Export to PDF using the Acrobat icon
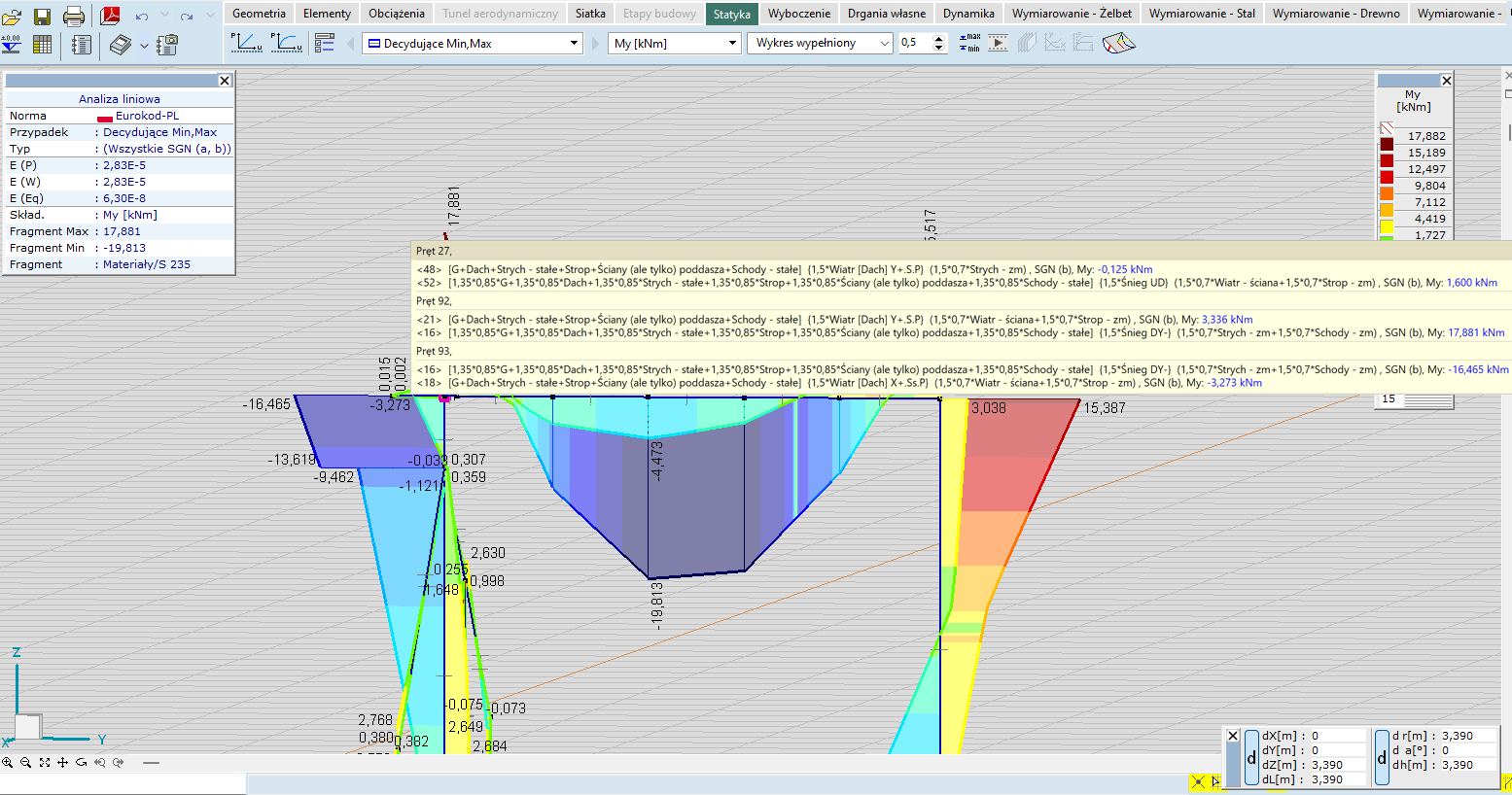The width and height of the screenshot is (1512, 795). pyautogui.click(x=110, y=16)
